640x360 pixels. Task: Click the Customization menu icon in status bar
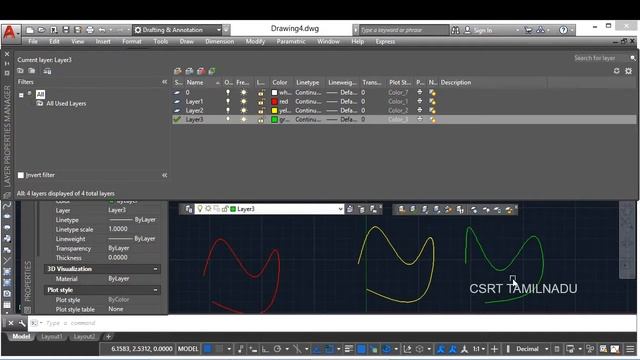[x=630, y=349]
